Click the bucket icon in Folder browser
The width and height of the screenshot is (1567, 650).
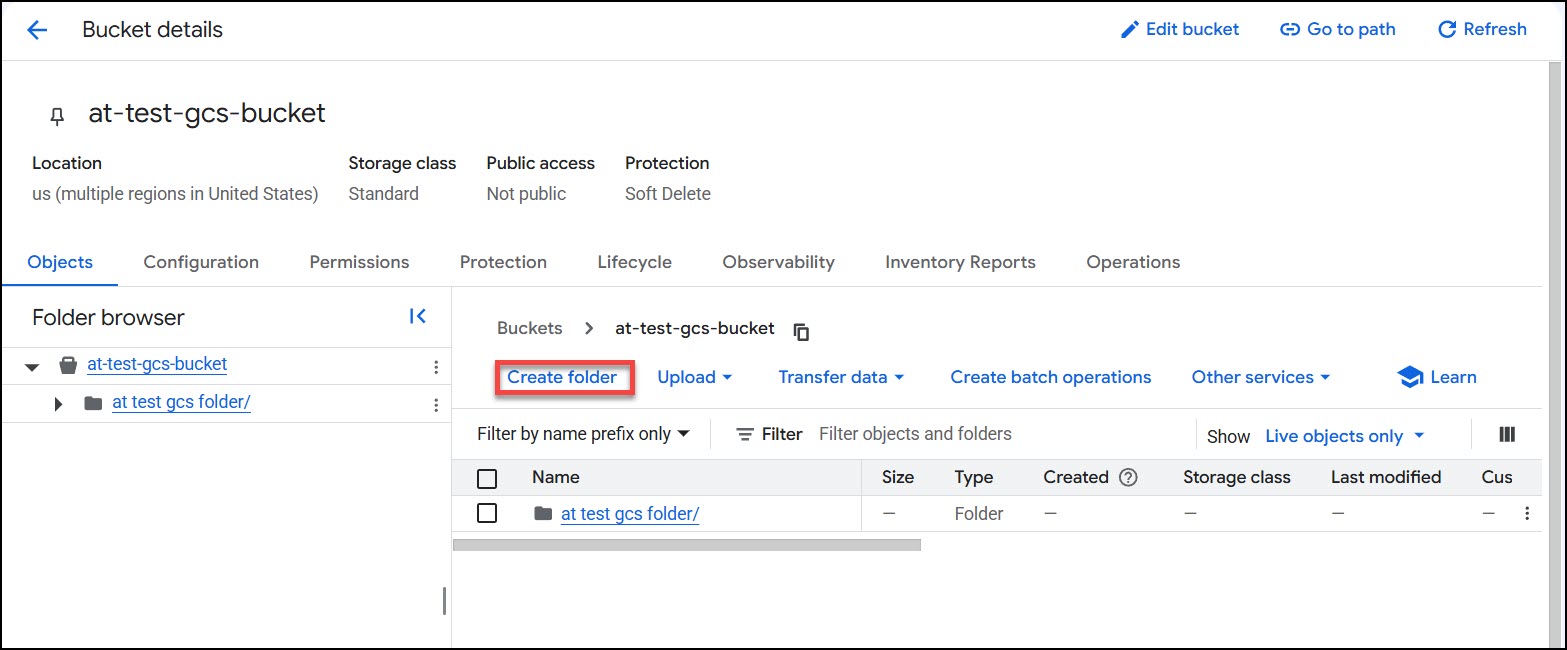pyautogui.click(x=68, y=365)
